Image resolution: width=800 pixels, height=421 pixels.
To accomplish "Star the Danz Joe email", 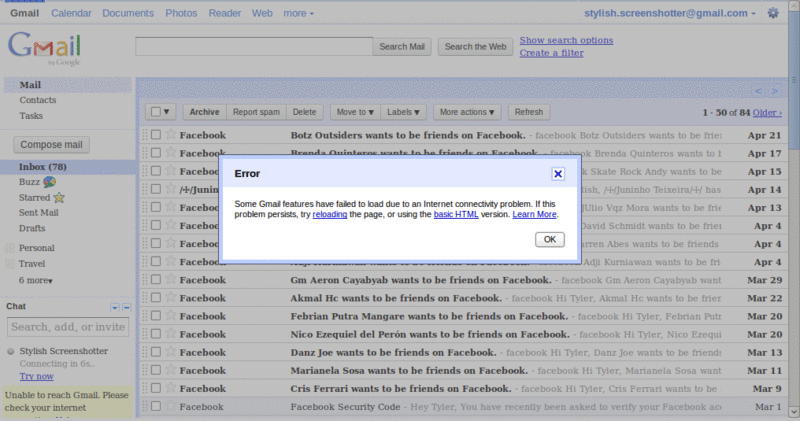I will tap(171, 352).
